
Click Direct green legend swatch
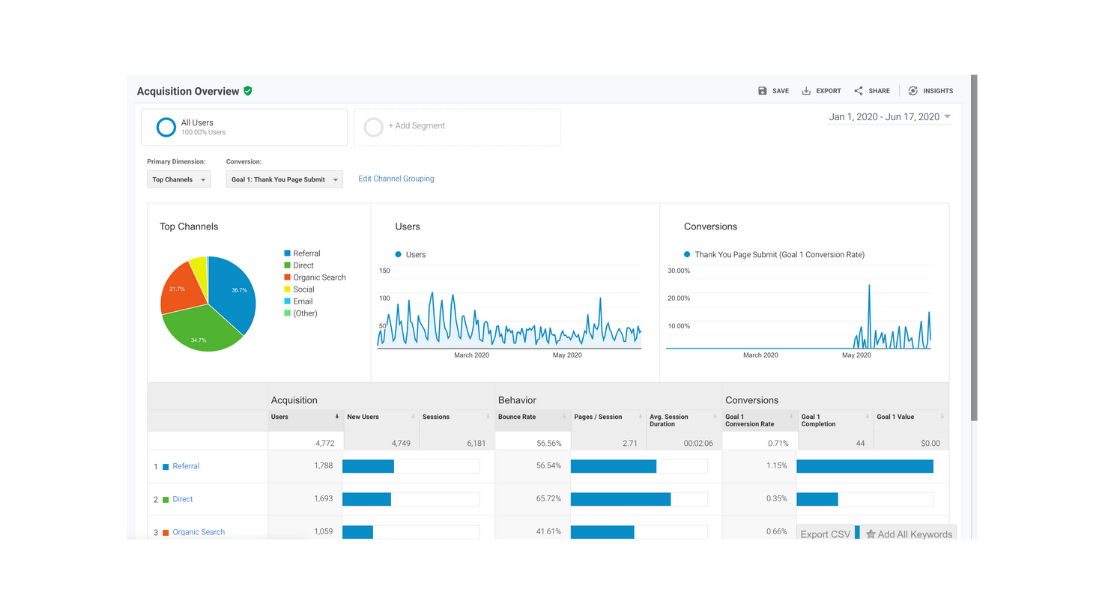point(287,265)
